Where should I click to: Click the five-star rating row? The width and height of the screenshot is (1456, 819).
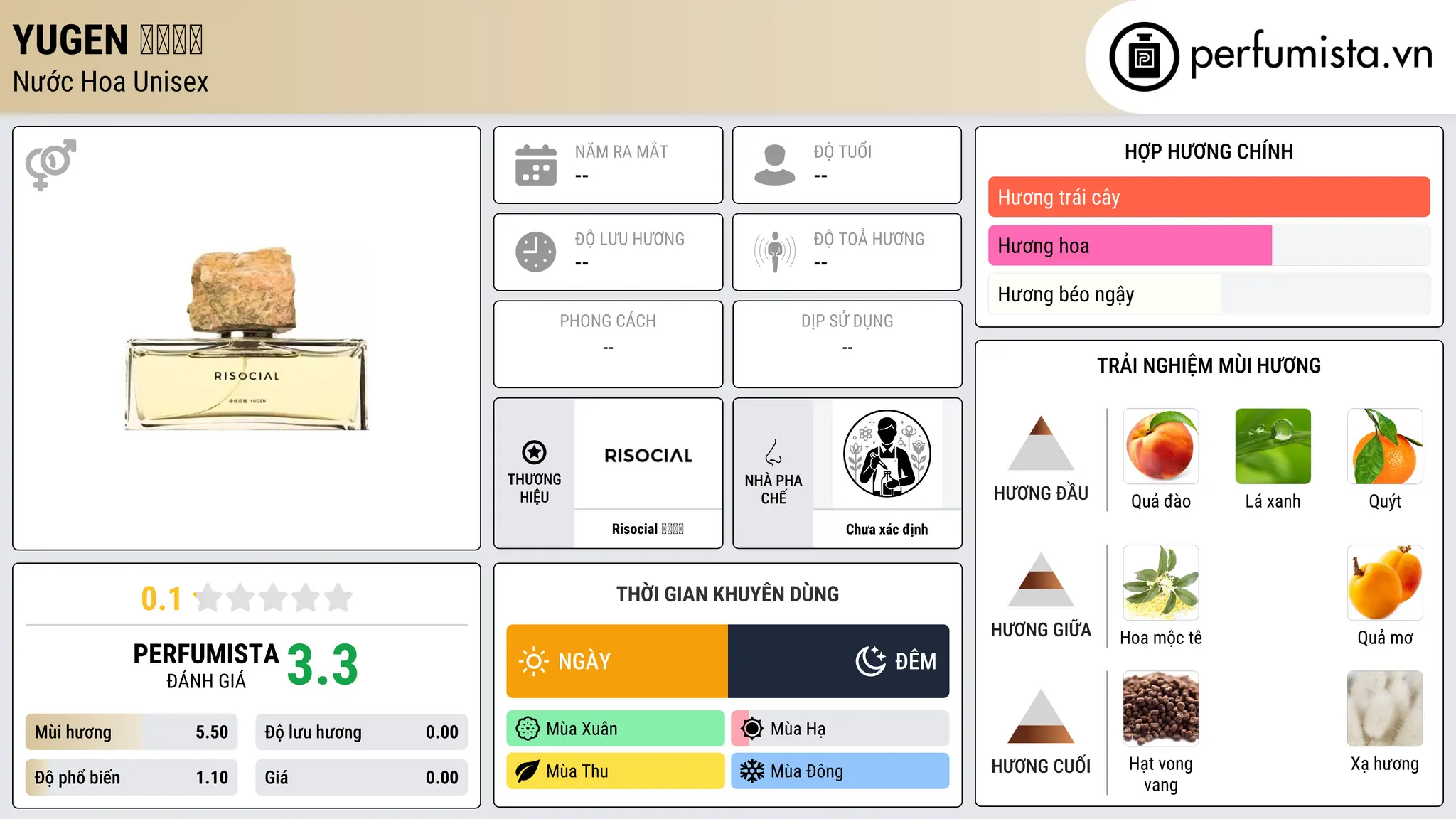pos(274,598)
